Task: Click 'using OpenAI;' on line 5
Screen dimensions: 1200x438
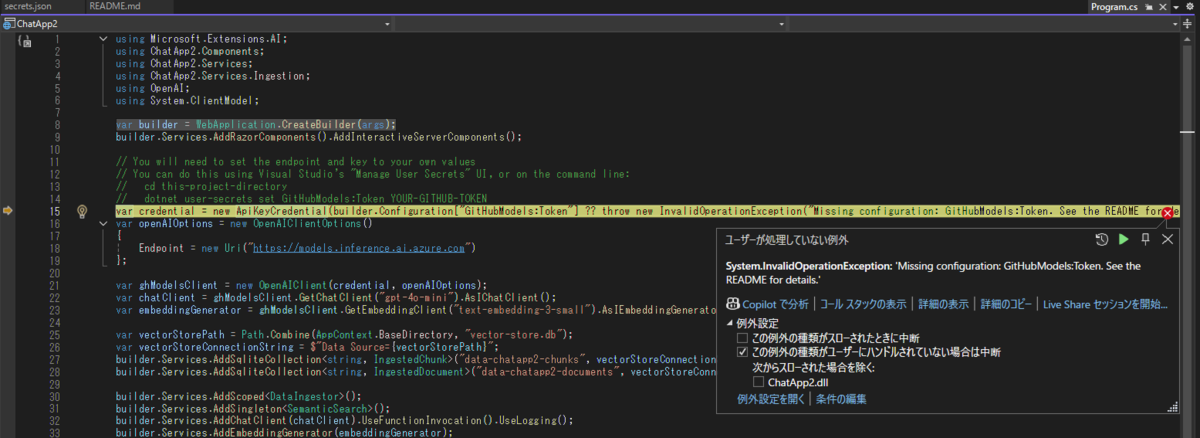Action: [150, 87]
